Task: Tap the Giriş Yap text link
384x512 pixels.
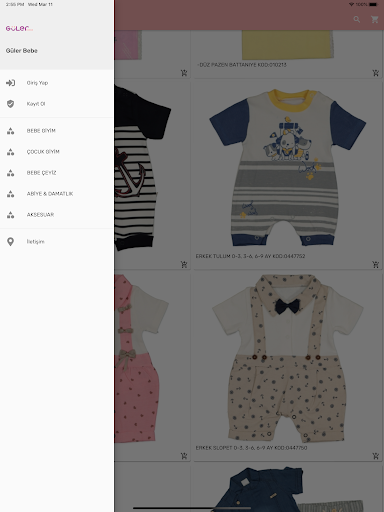Action: coord(37,83)
